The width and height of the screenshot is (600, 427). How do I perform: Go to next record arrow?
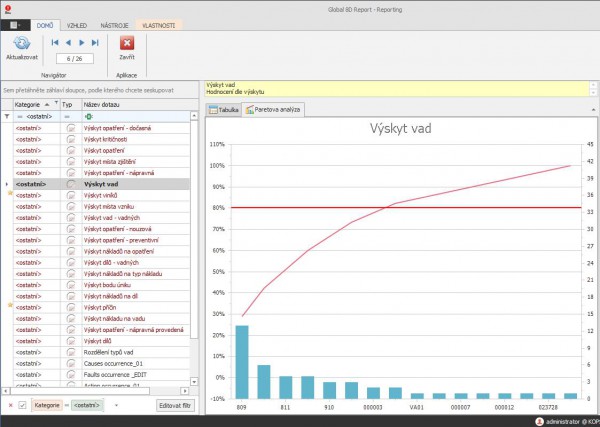pos(82,43)
